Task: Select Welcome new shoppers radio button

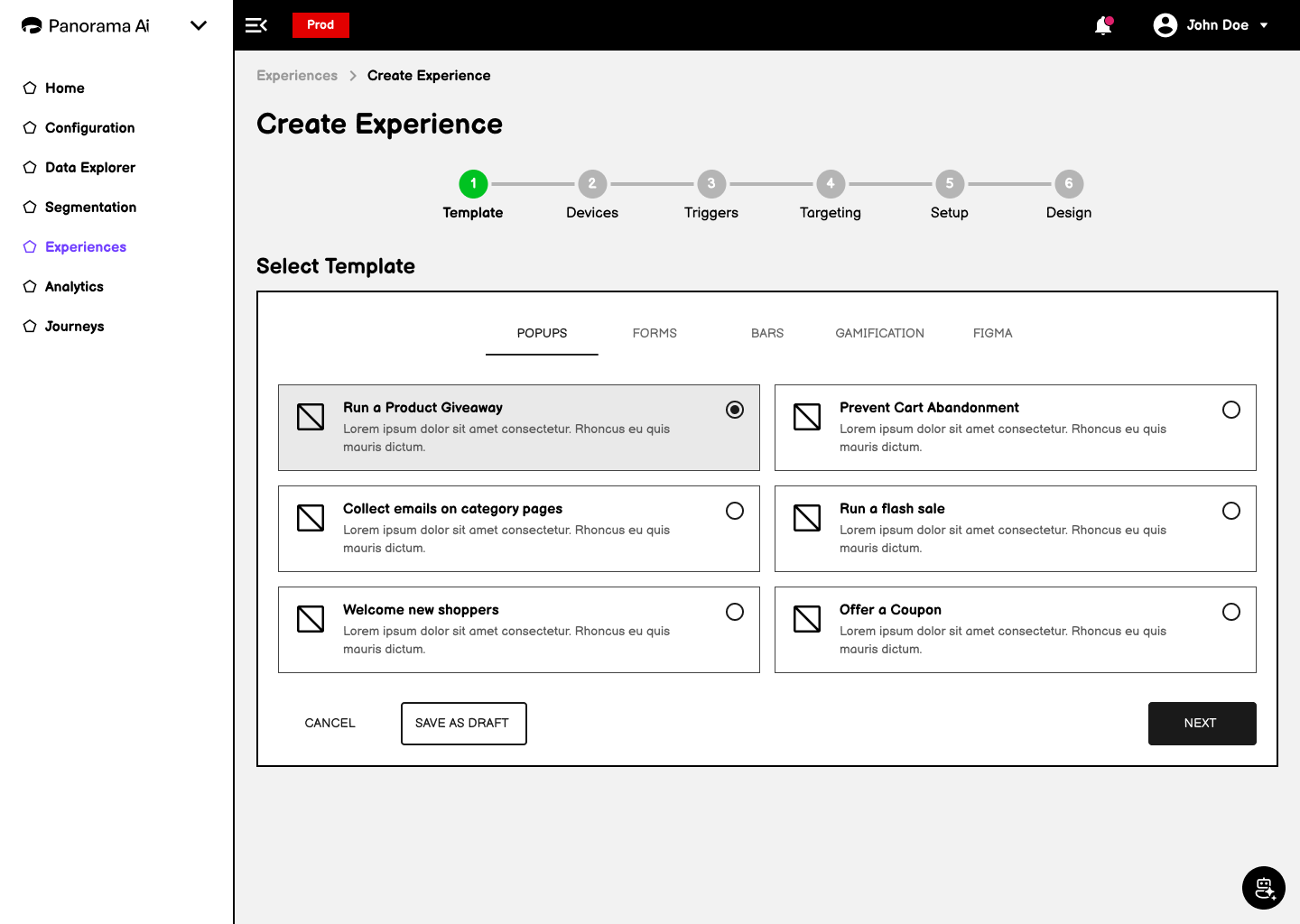Action: click(735, 612)
